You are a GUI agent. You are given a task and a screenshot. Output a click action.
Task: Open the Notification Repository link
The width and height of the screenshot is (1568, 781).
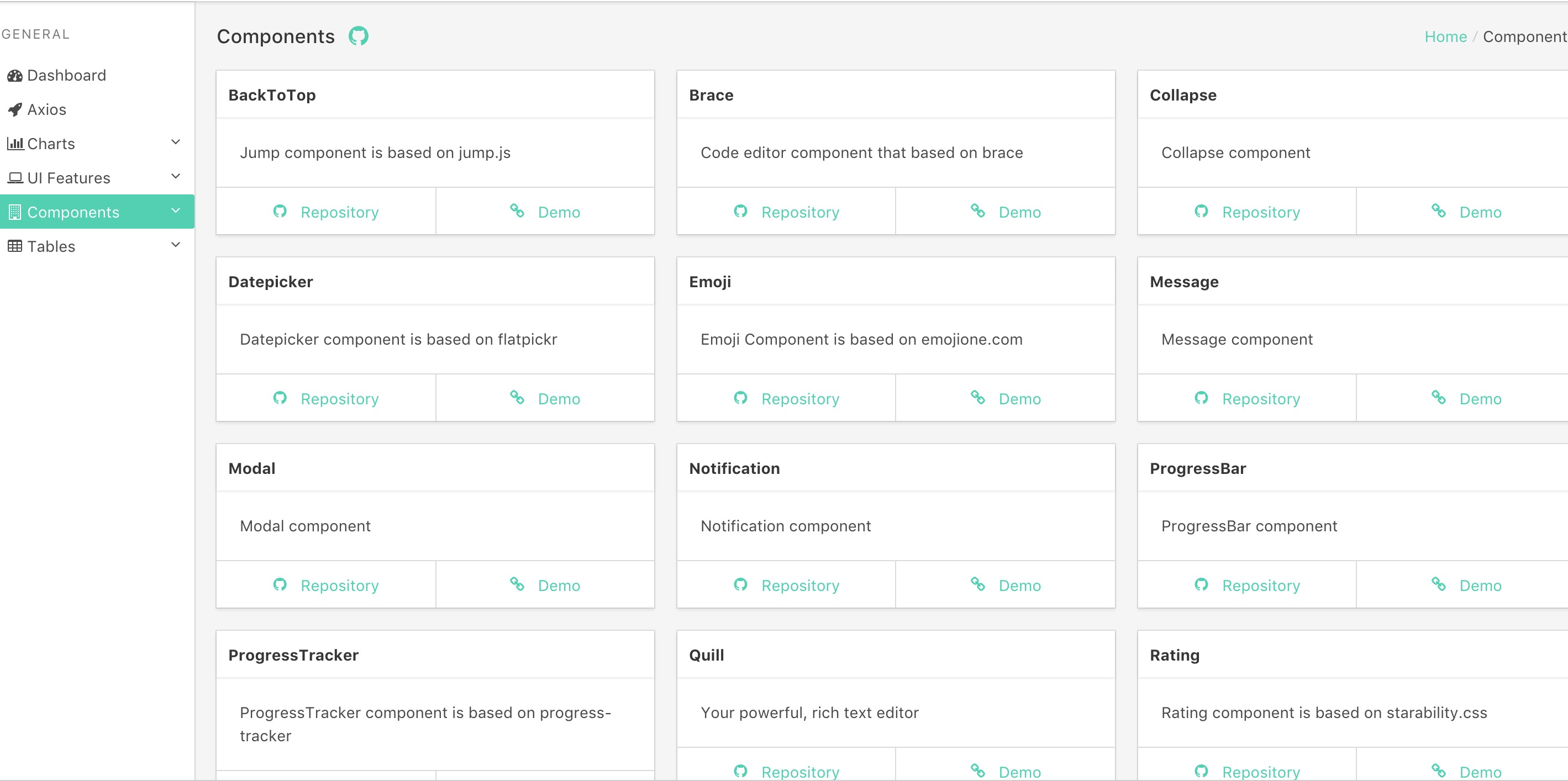click(800, 585)
